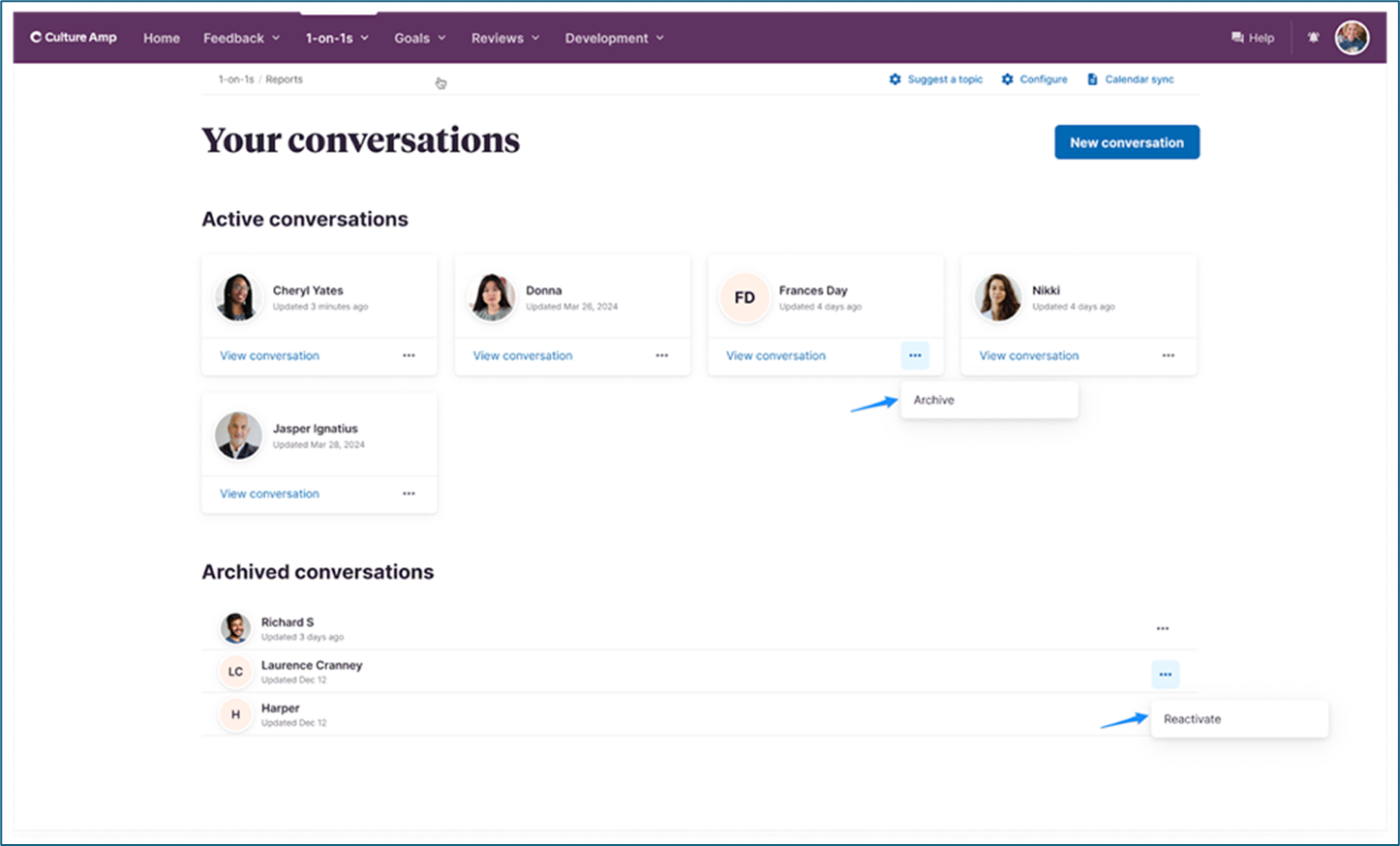The width and height of the screenshot is (1400, 846).
Task: Expand the Reviews navigation dropdown
Action: click(504, 38)
